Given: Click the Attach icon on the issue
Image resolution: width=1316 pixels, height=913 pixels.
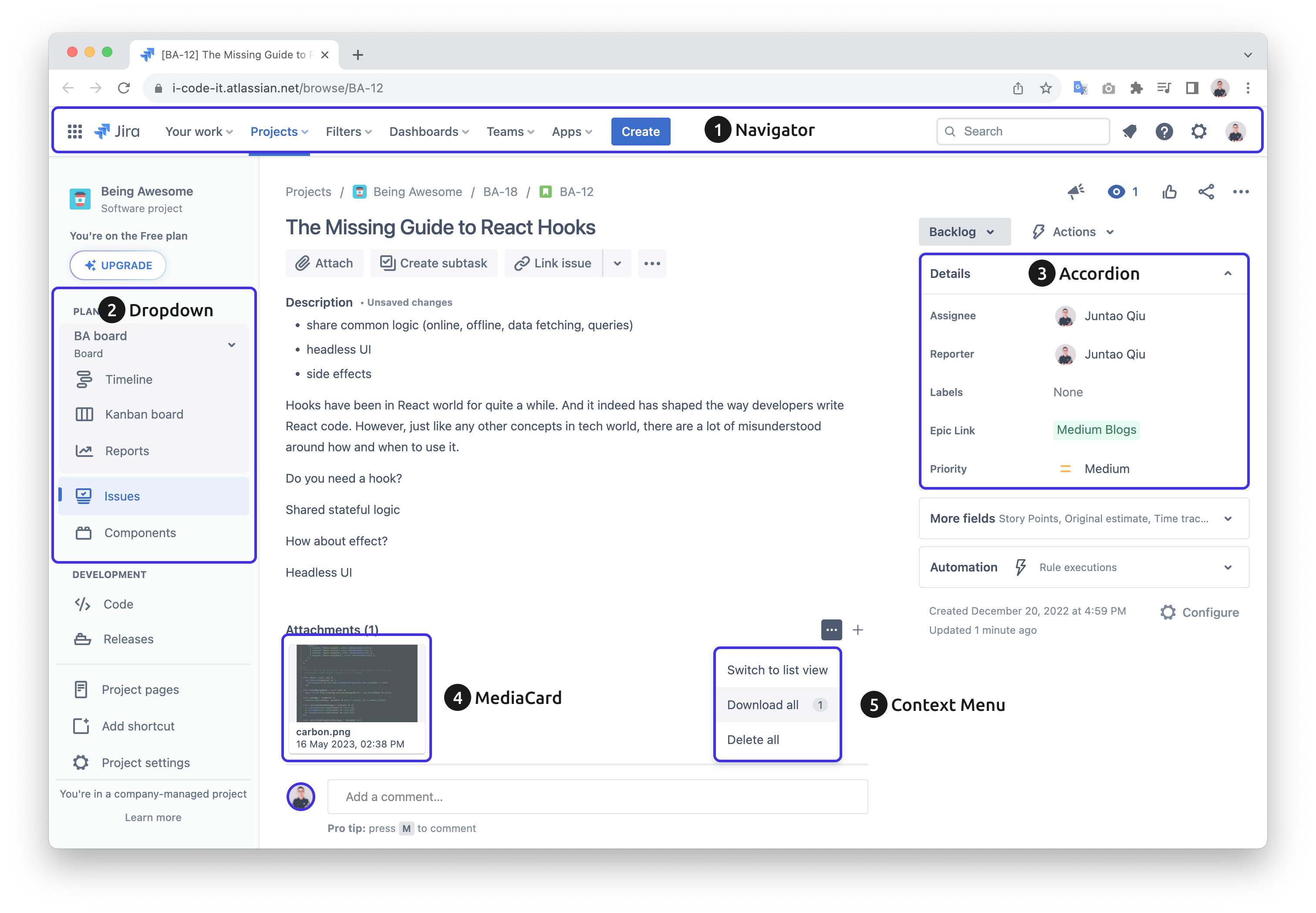Looking at the screenshot, I should coord(303,263).
